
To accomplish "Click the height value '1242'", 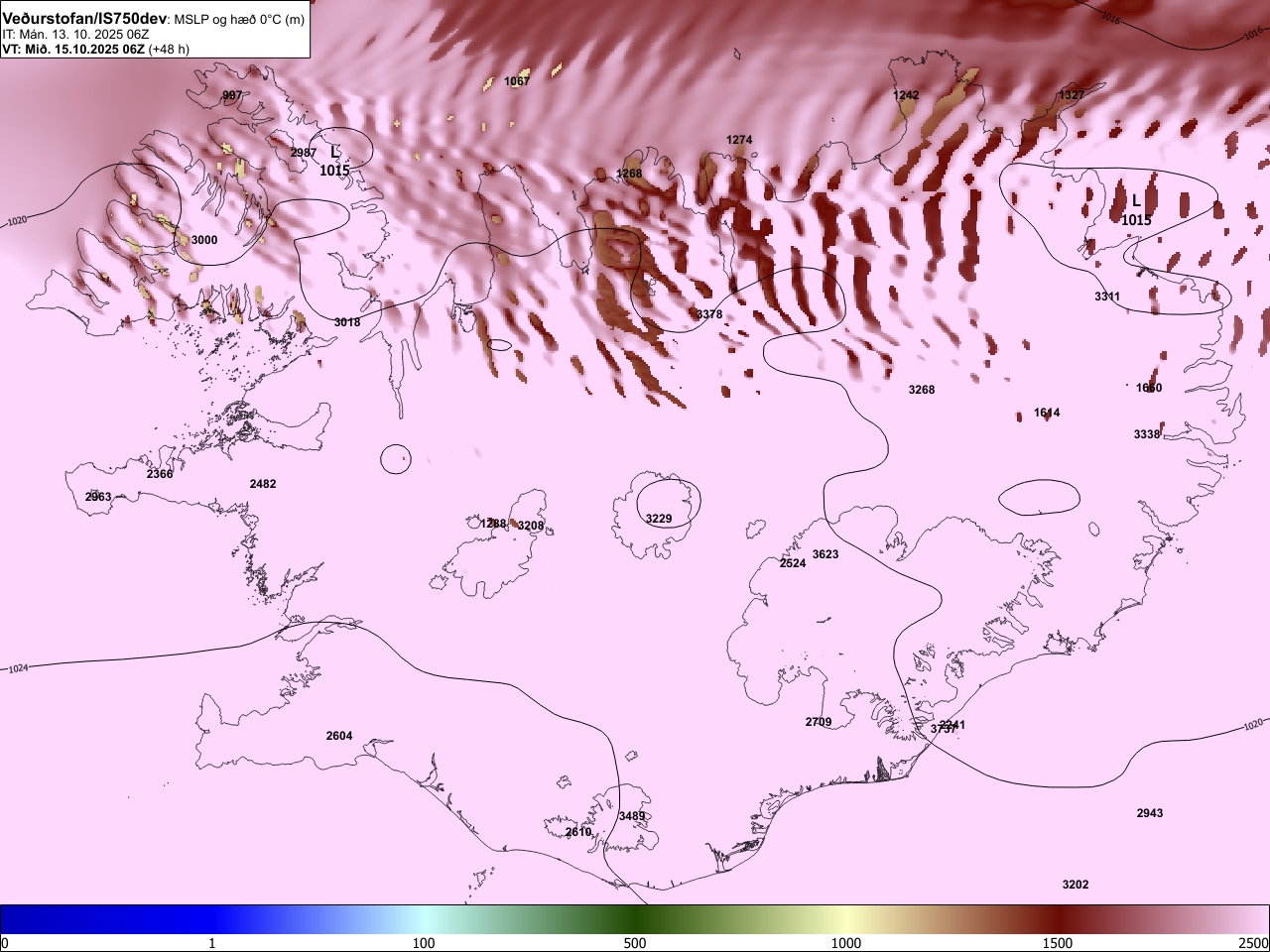I will [x=906, y=95].
